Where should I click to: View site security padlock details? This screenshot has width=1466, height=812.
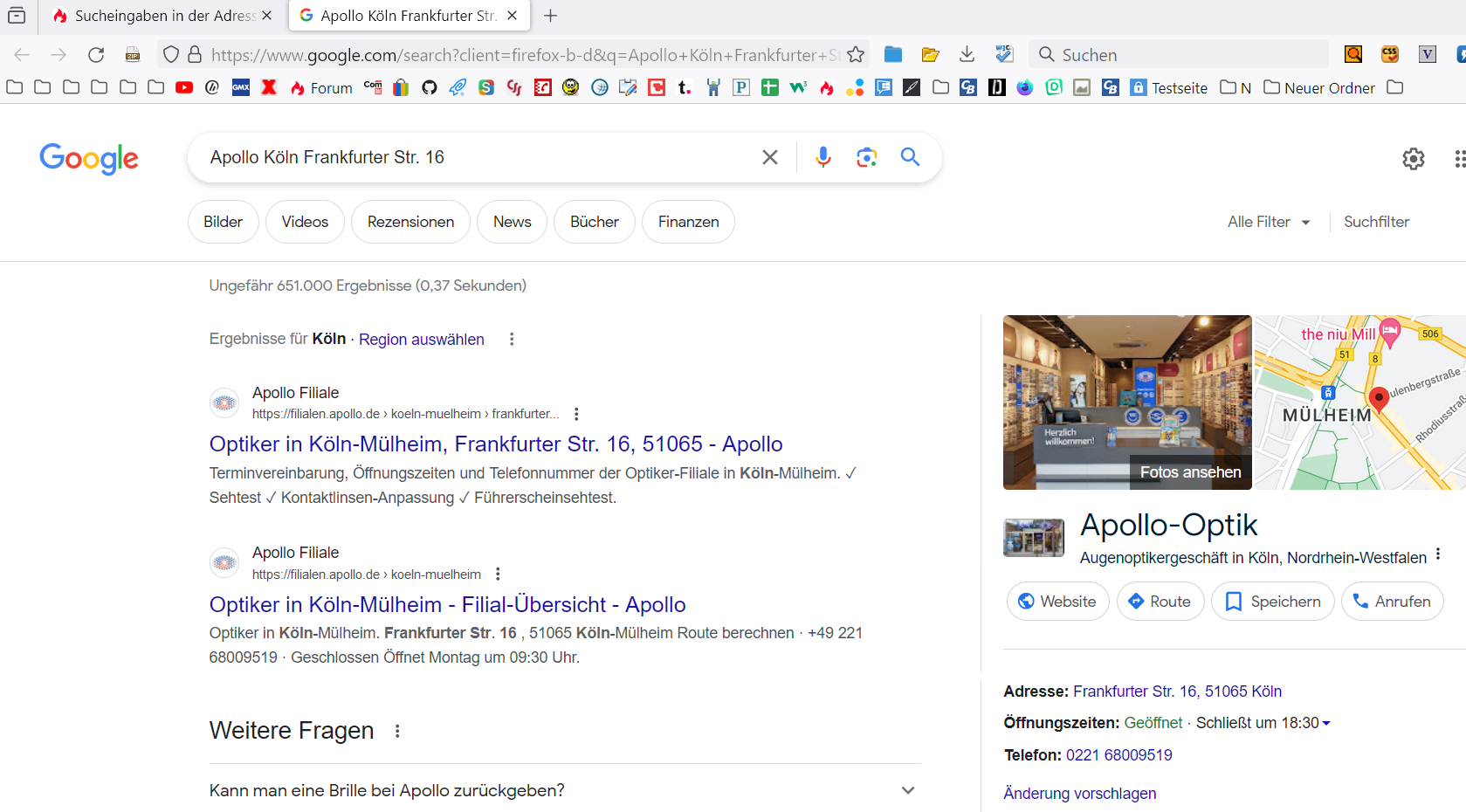click(195, 55)
